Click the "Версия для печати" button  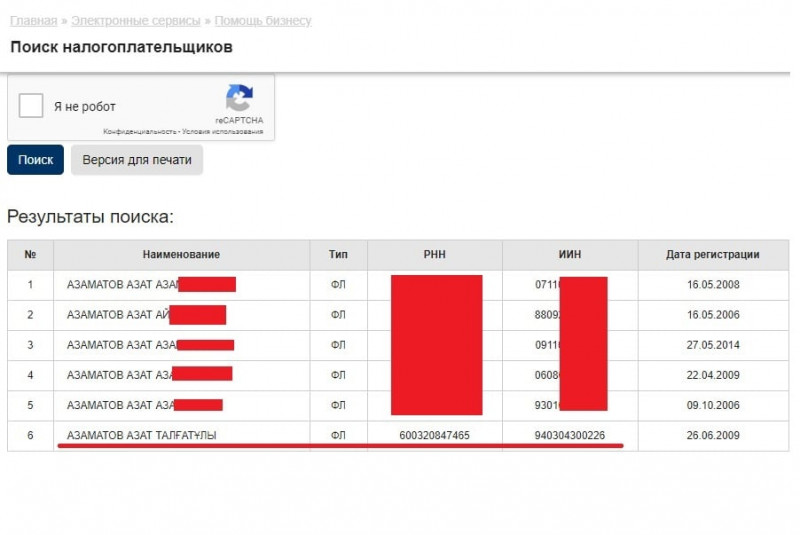tap(136, 160)
